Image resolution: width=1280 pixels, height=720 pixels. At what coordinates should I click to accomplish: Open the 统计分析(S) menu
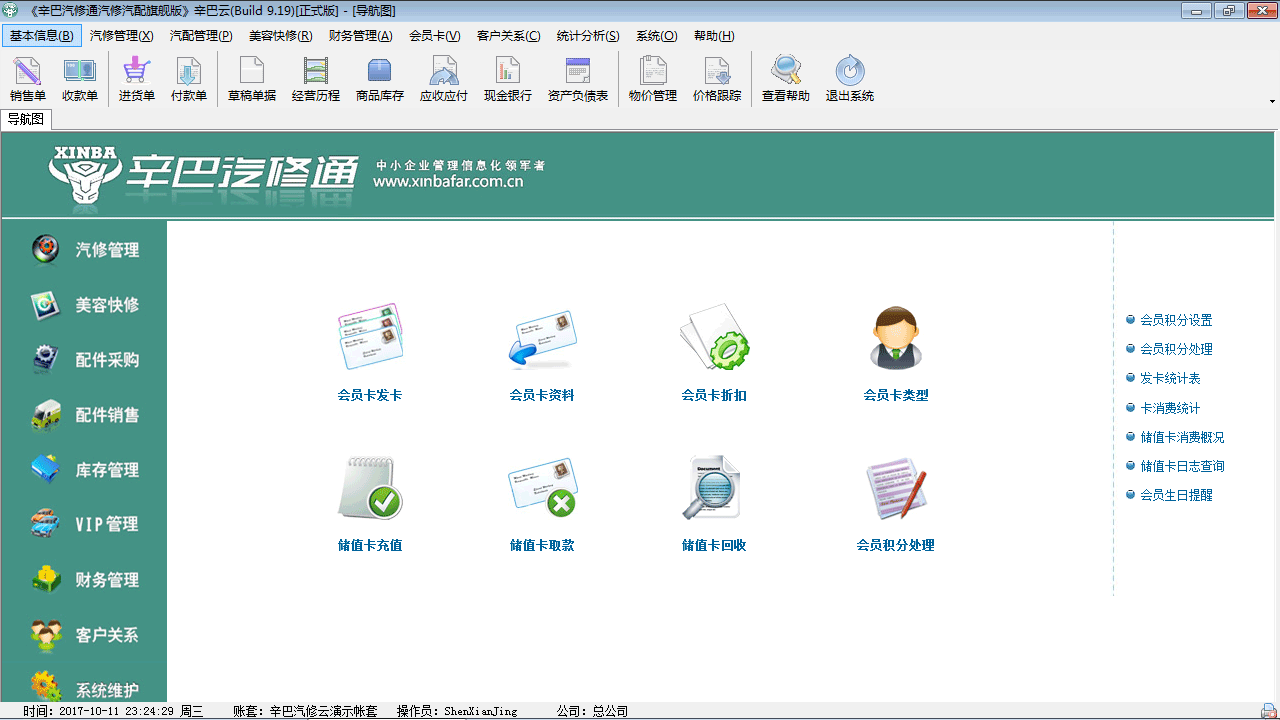(588, 36)
